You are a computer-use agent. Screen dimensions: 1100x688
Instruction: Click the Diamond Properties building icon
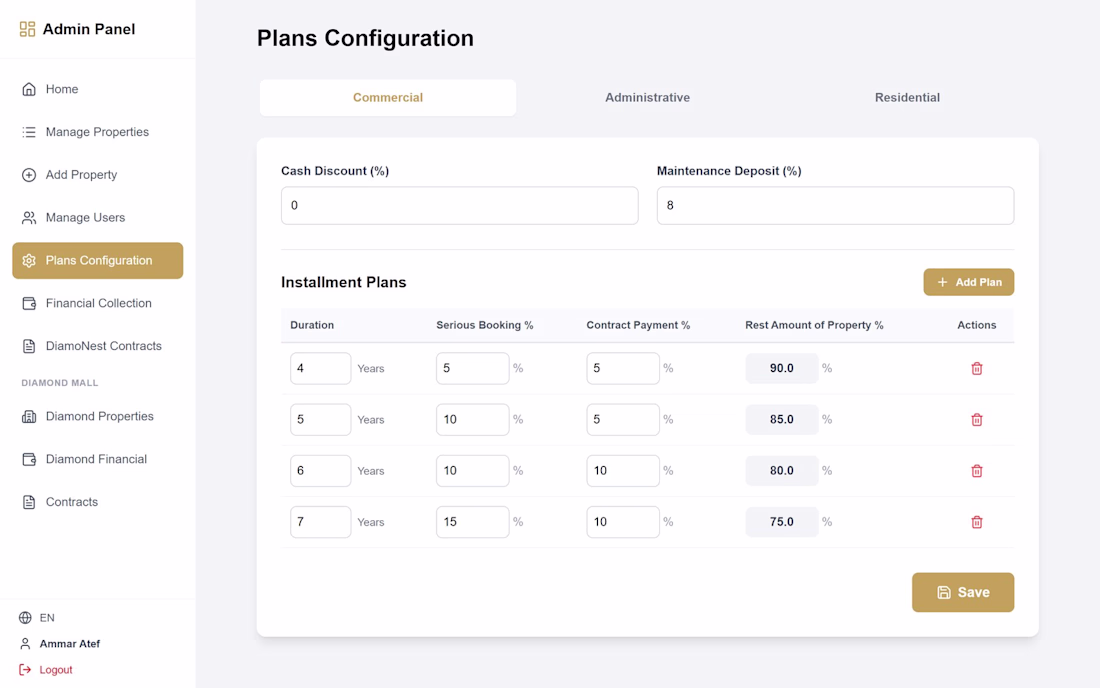click(29, 416)
